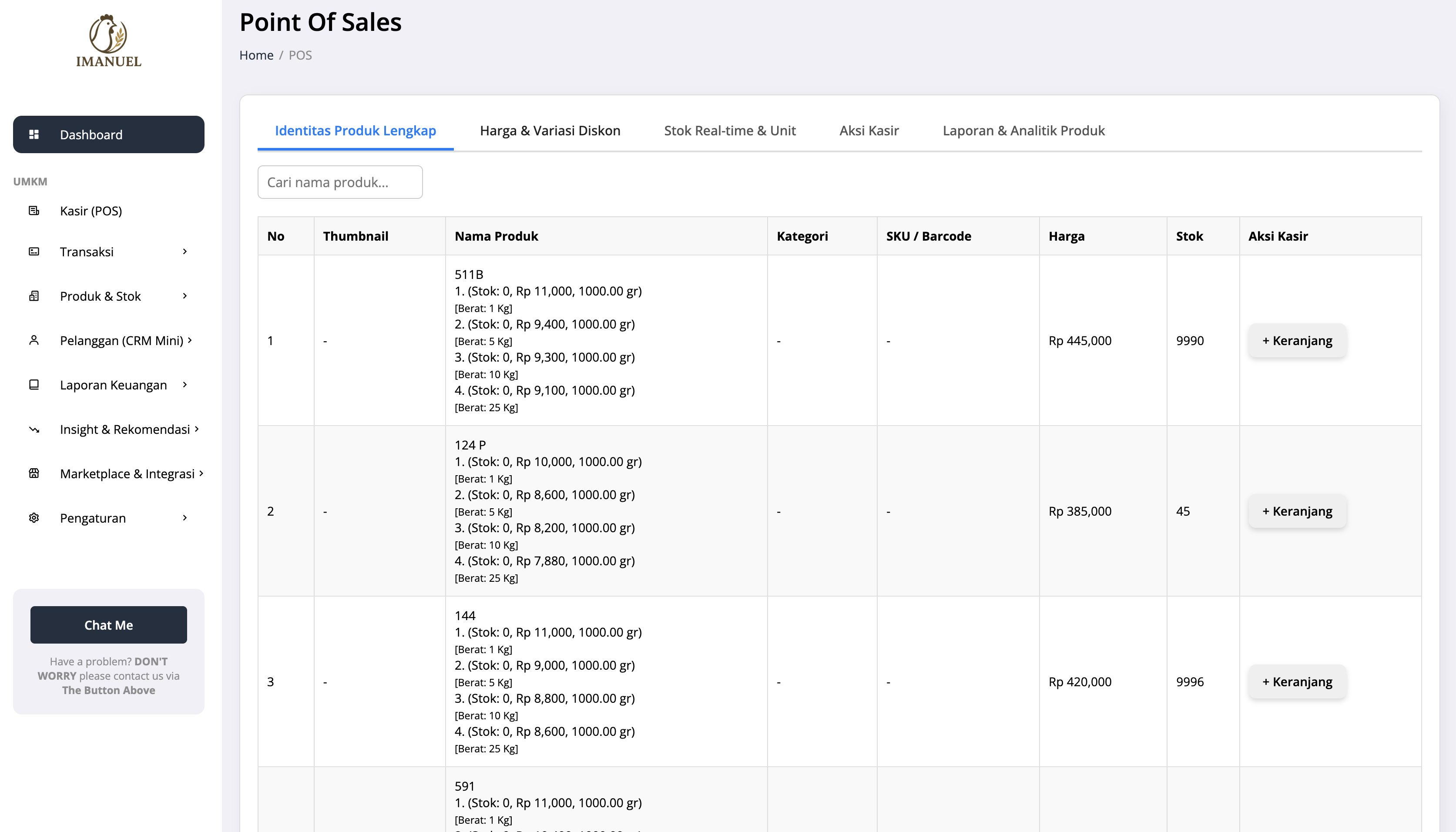Click product name 591
Viewport: 1456px width, 832px height.
tap(465, 786)
